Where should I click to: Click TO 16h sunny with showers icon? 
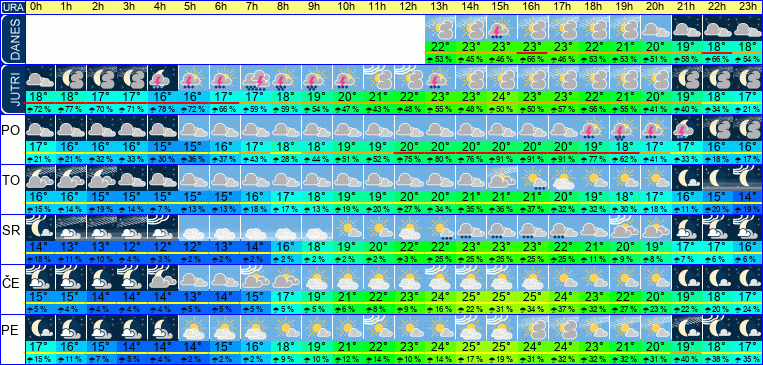point(532,178)
